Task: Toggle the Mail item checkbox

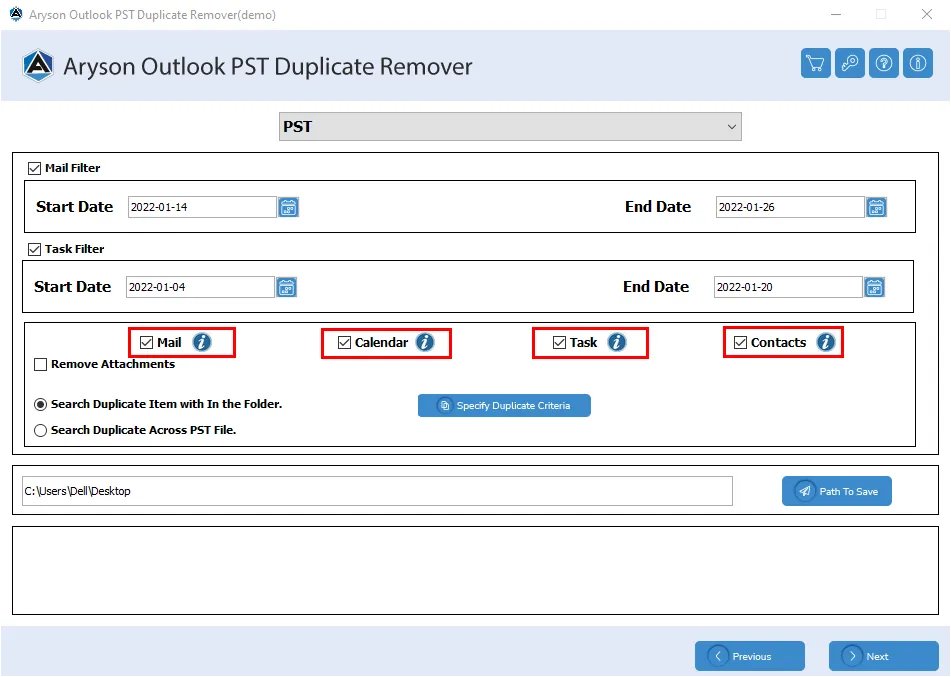Action: [x=146, y=343]
